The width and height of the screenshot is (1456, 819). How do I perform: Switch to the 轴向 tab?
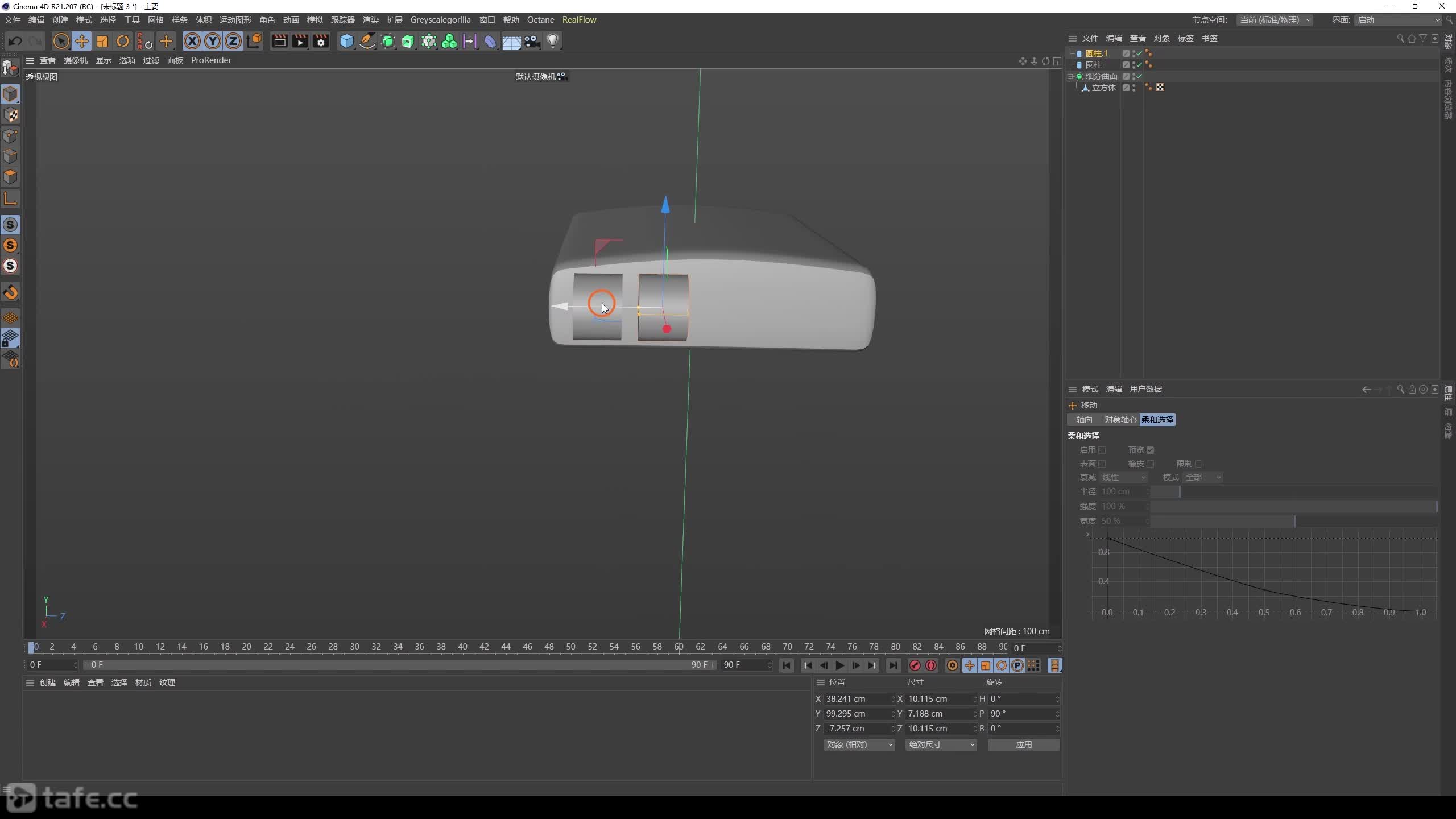pyautogui.click(x=1084, y=420)
